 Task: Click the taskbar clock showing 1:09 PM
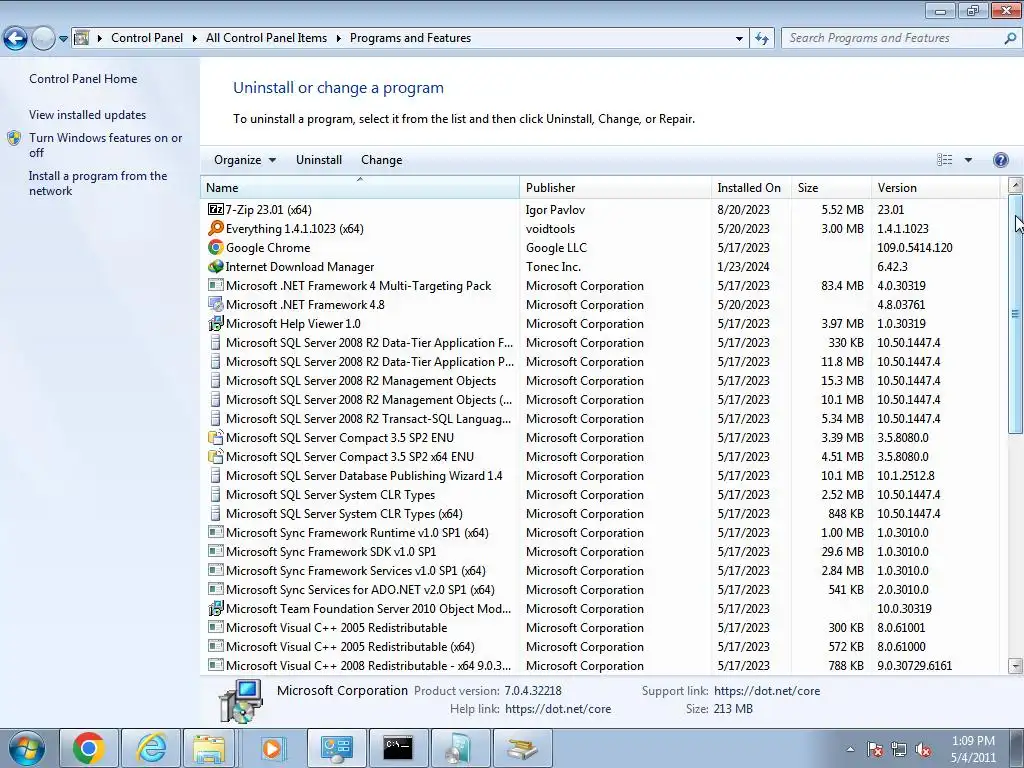[x=973, y=749]
